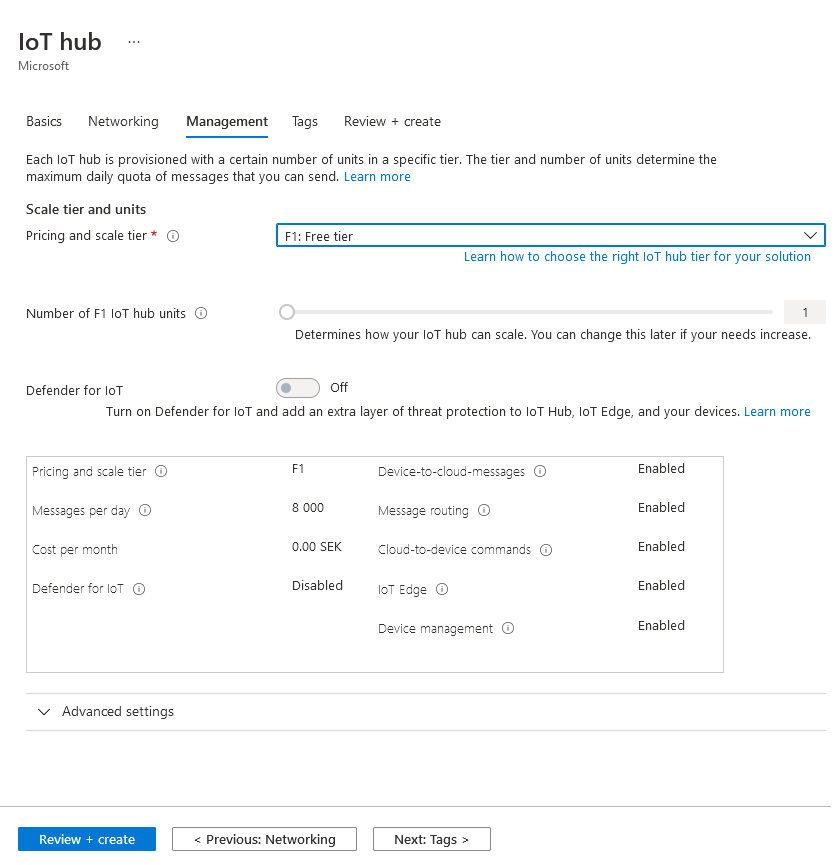Enable the Defender for IoT toggle
Viewport: 836px width, 865px height.
tap(297, 388)
